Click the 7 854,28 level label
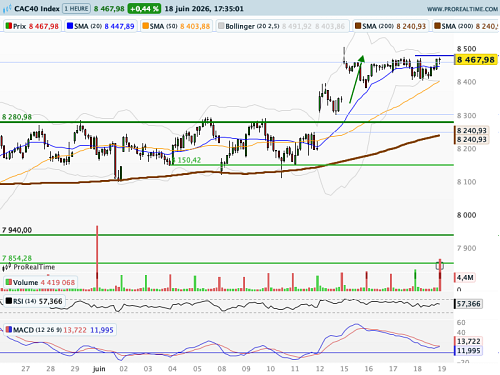This screenshot has width=500, height=375. click(17, 258)
